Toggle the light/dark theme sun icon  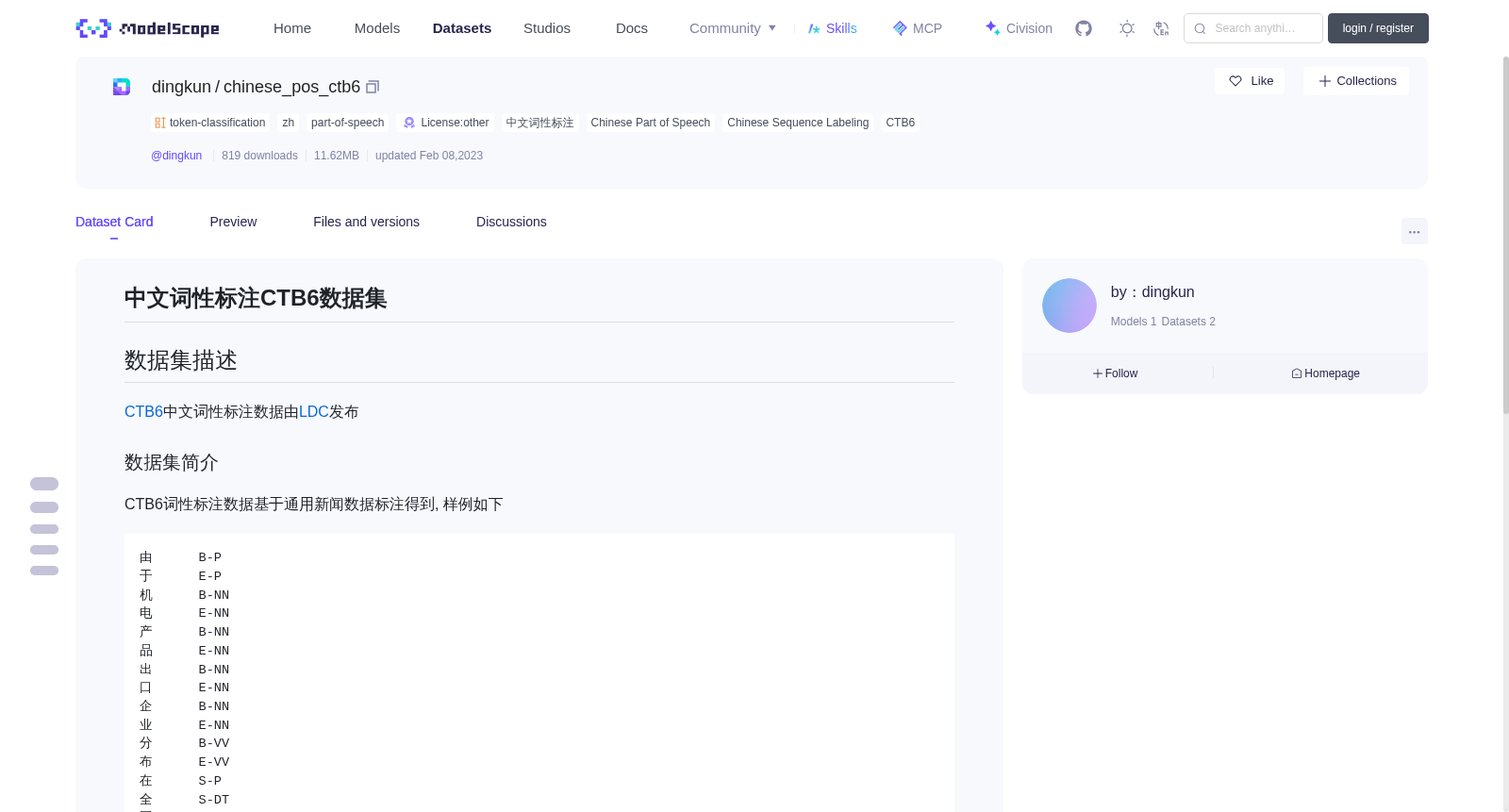tap(1127, 28)
